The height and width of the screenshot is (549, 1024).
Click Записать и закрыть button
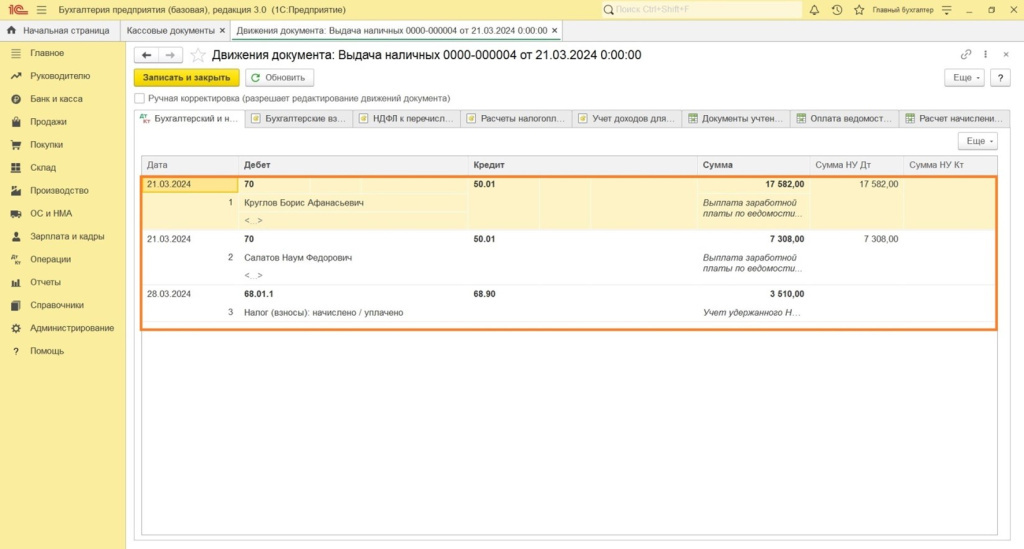coord(187,77)
